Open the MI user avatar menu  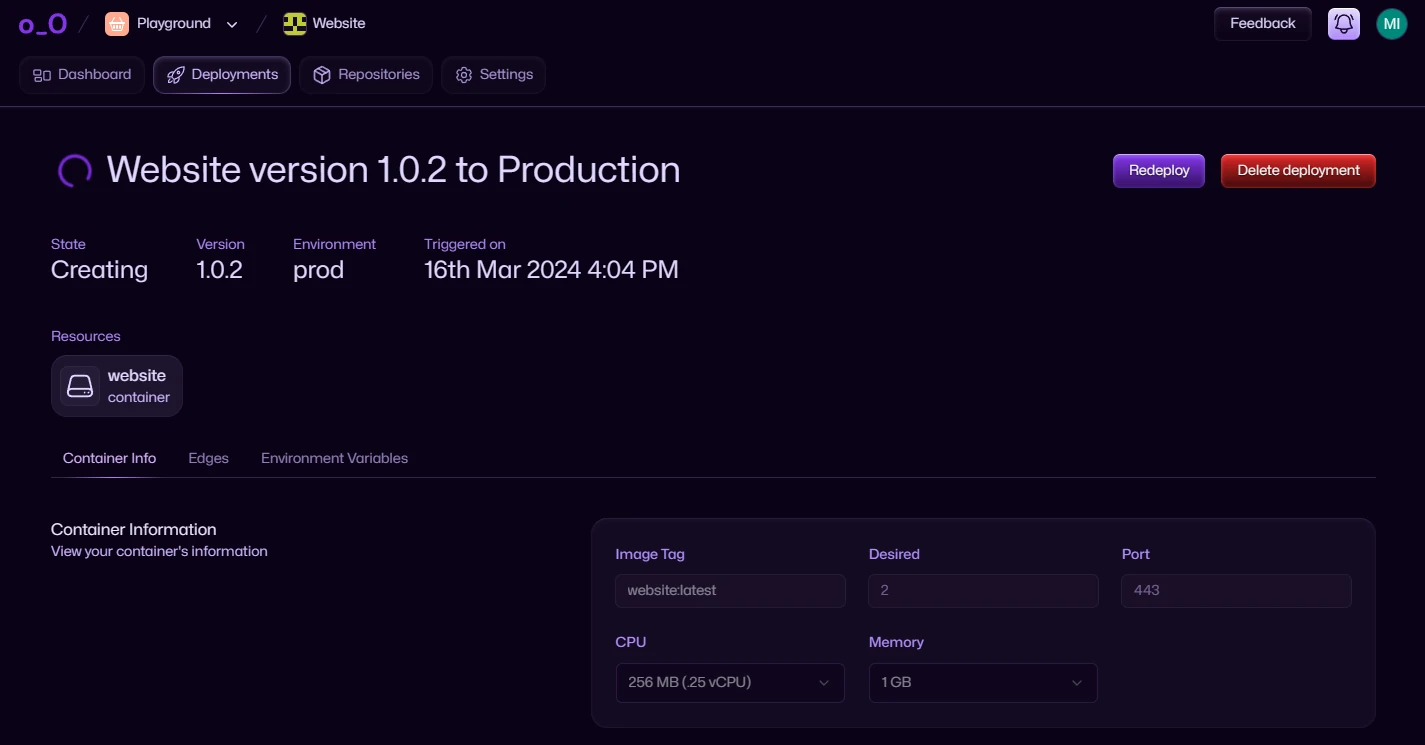pyautogui.click(x=1392, y=24)
